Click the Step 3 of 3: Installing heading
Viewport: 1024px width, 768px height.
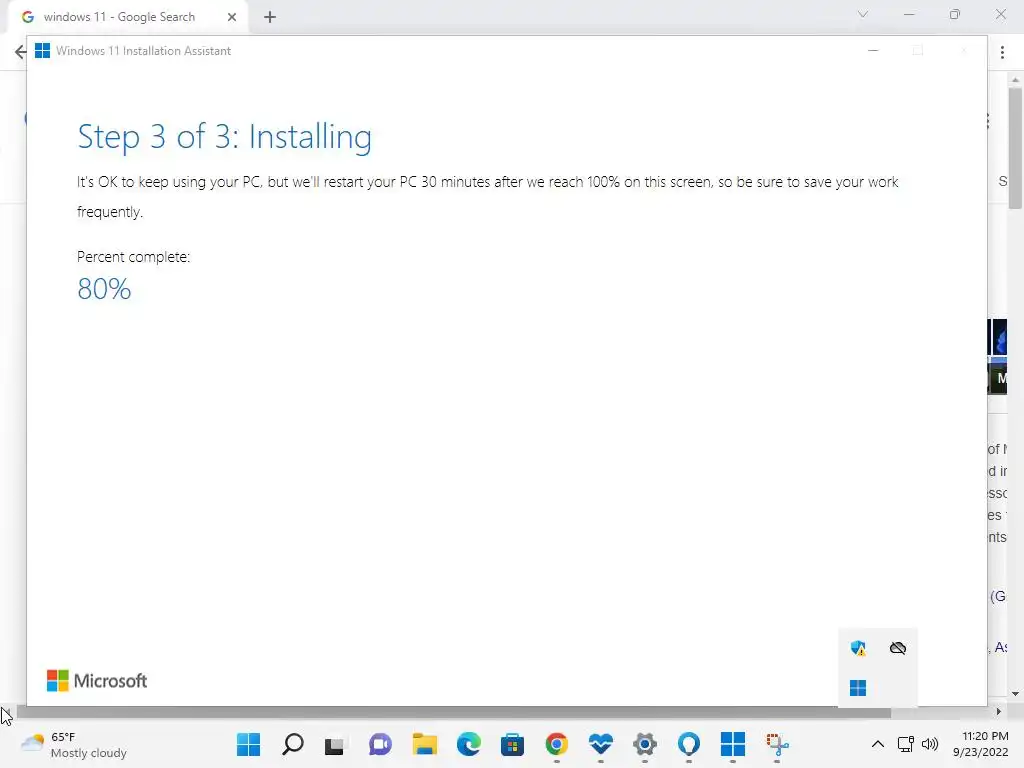(x=225, y=137)
